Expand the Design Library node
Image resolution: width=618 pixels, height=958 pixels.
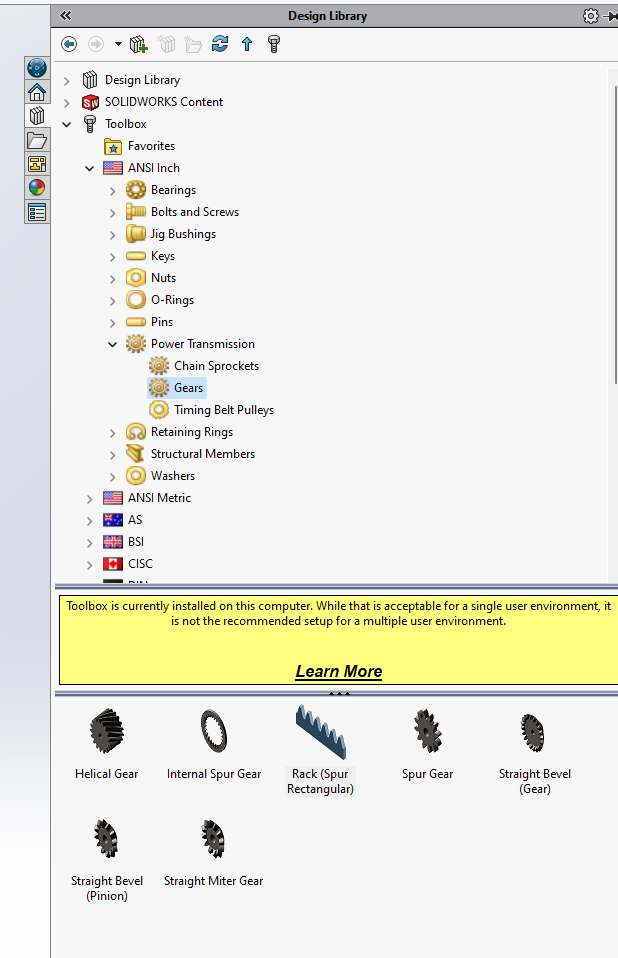point(67,81)
